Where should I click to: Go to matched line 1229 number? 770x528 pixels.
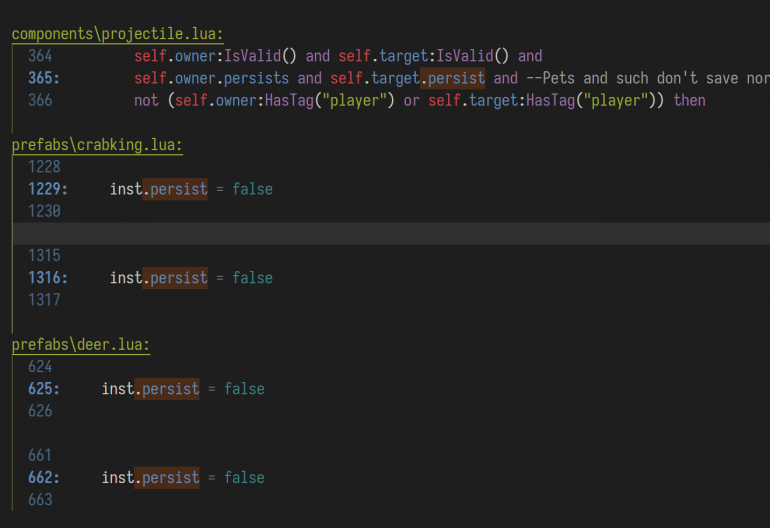point(48,189)
